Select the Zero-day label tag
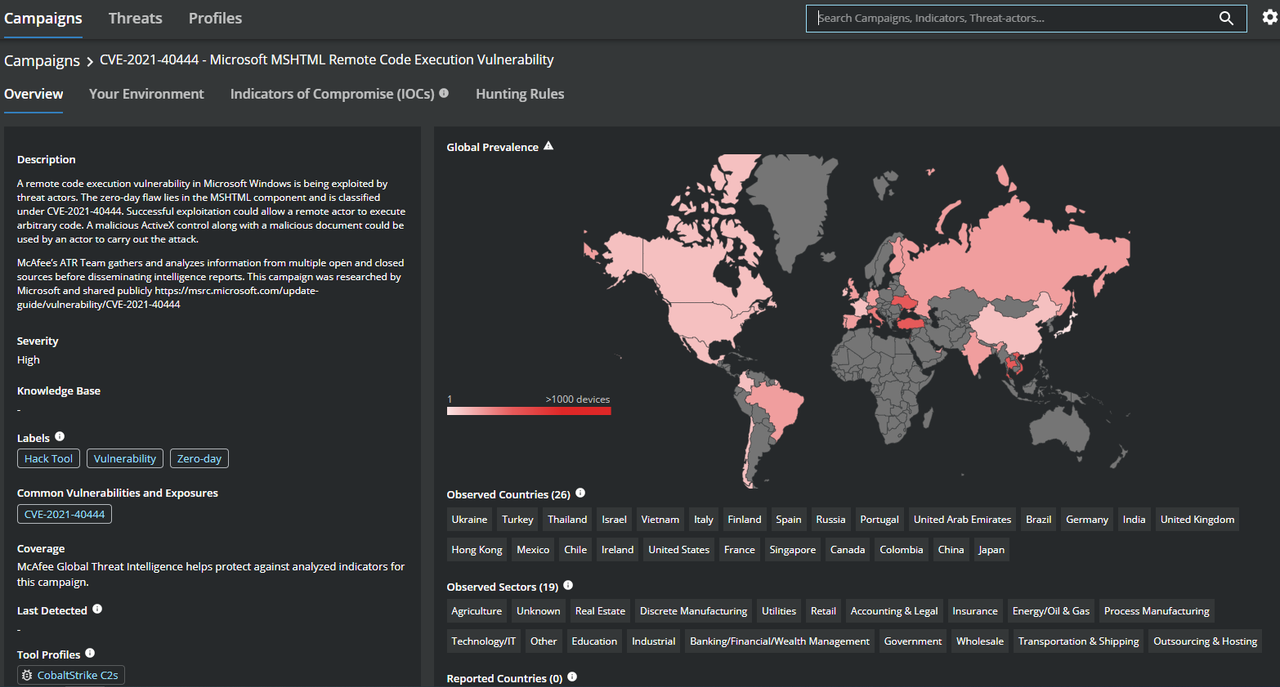The image size is (1280, 687). pos(199,459)
